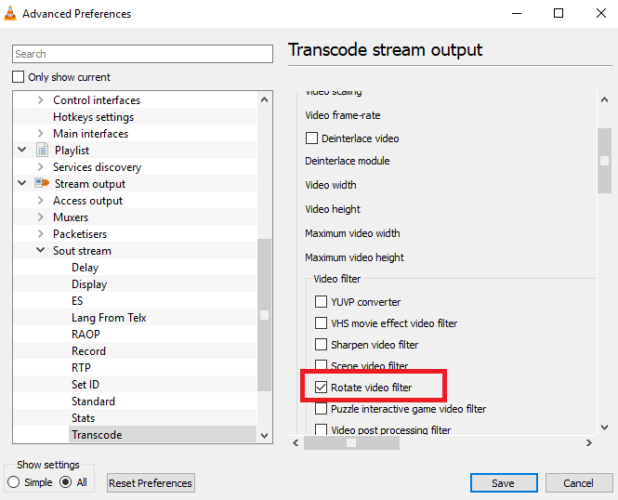Click the horizontal scrollbar left arrow
The image size is (618, 500).
[x=296, y=443]
